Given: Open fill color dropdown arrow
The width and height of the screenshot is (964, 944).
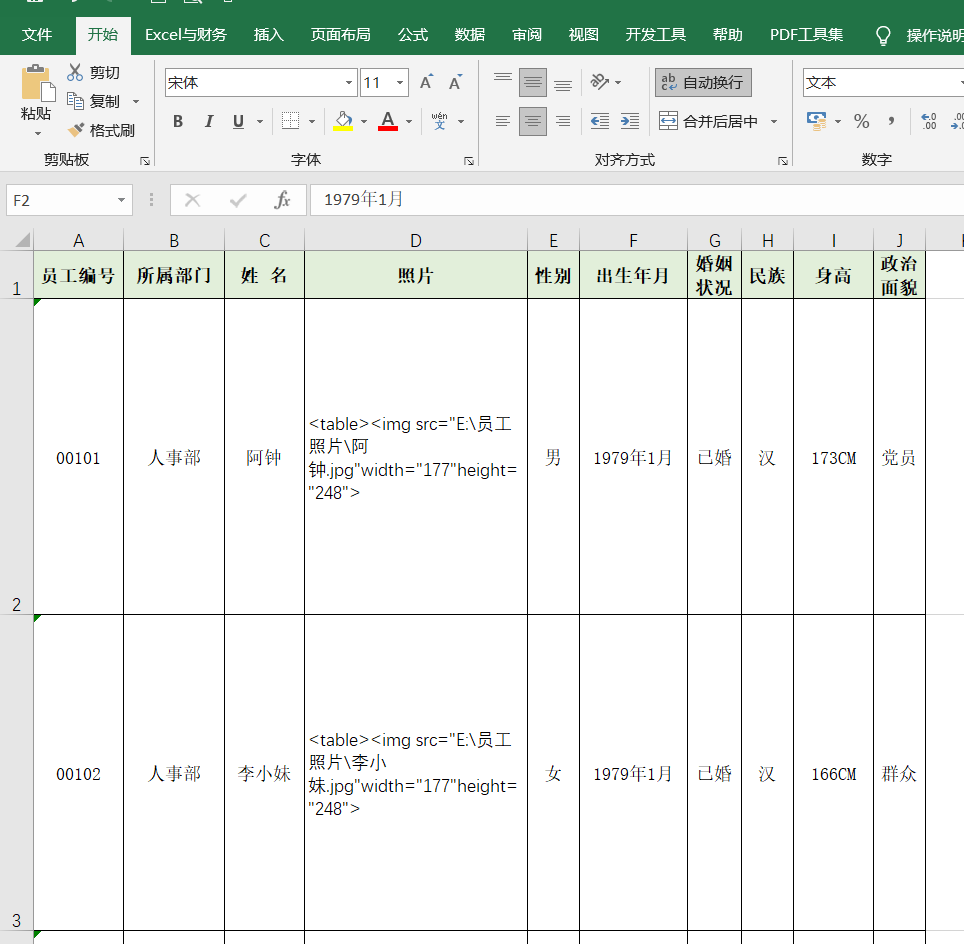Looking at the screenshot, I should tap(364, 122).
